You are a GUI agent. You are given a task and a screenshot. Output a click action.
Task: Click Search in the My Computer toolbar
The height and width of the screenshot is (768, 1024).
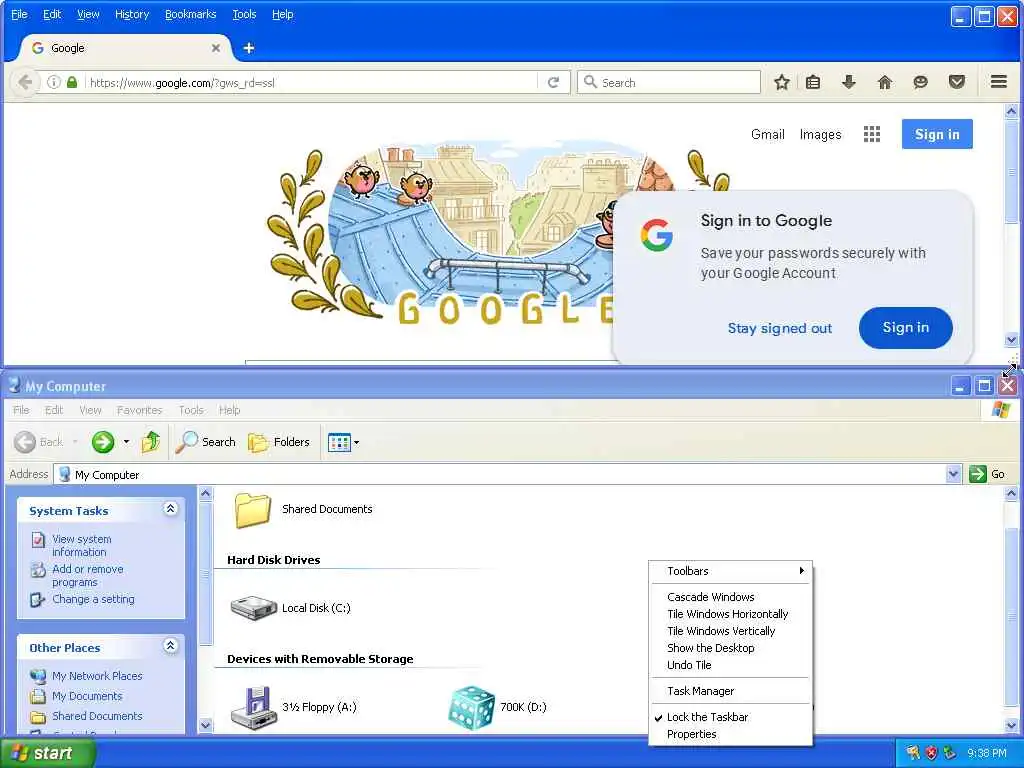[206, 442]
